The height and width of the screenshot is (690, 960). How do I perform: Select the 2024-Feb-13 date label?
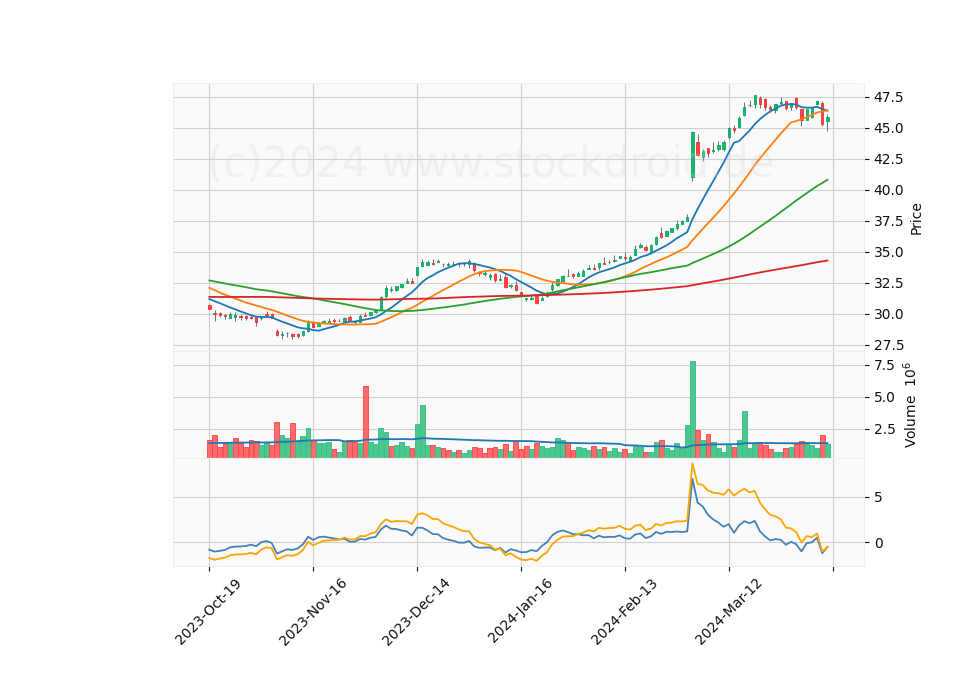click(x=624, y=612)
